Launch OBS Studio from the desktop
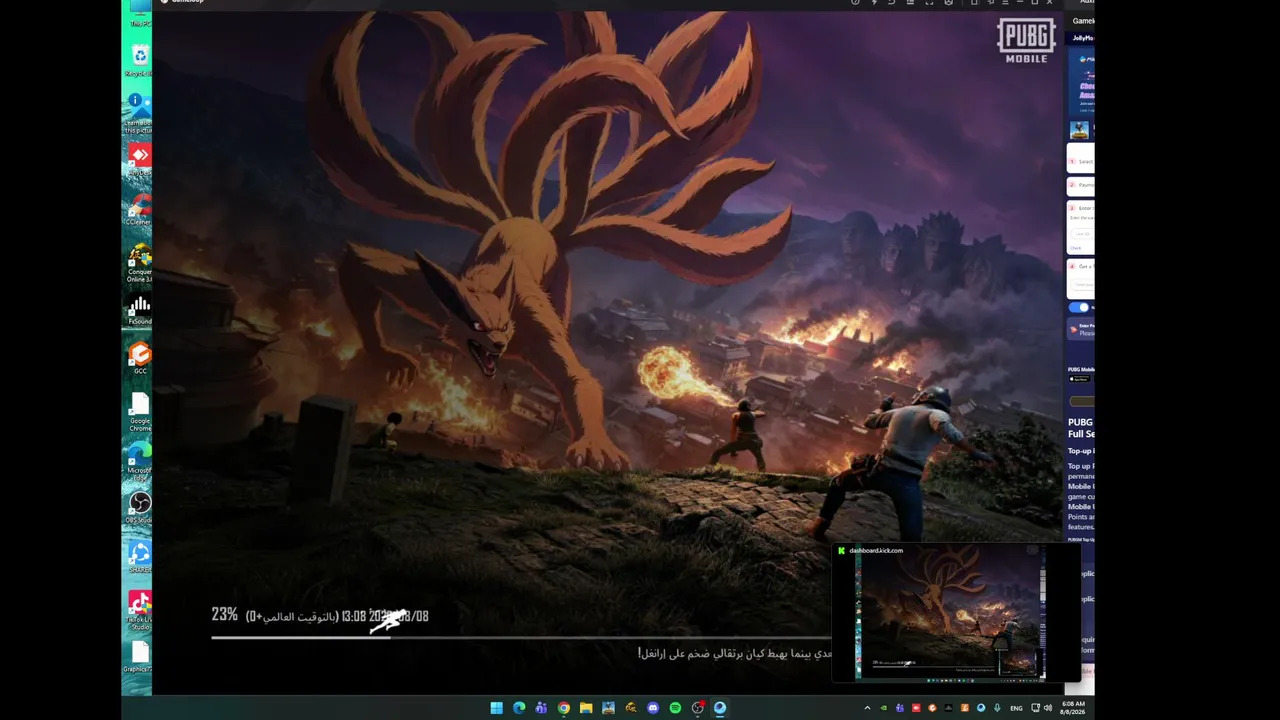 140,507
